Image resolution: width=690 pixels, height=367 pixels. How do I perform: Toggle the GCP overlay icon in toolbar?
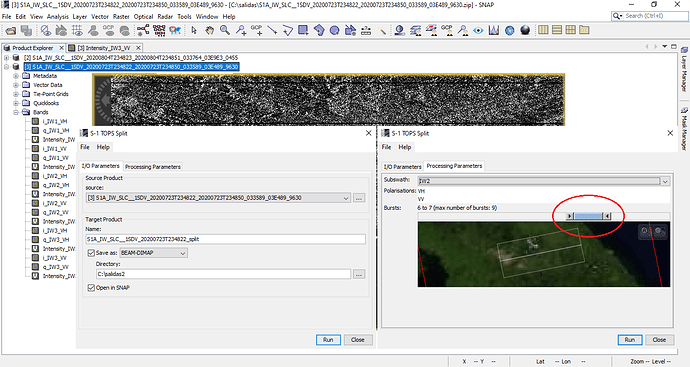tap(108, 30)
